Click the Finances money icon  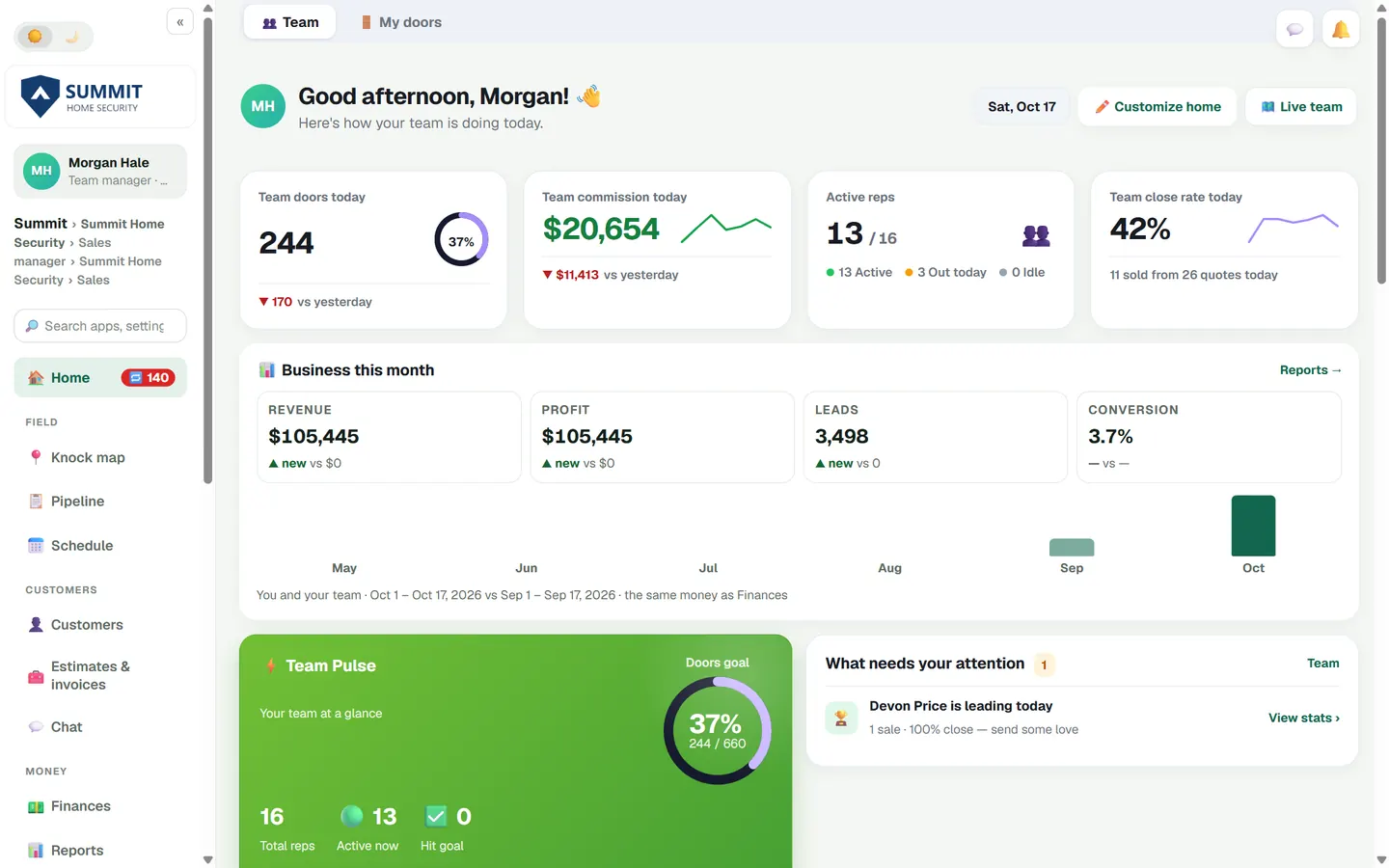point(36,806)
